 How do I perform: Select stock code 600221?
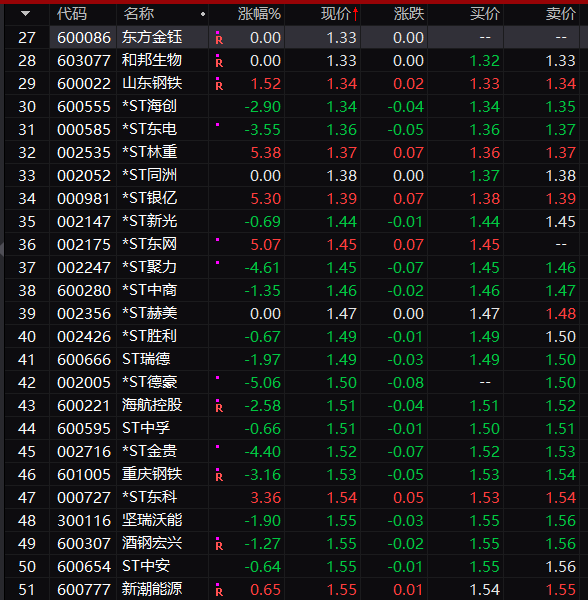coord(84,406)
